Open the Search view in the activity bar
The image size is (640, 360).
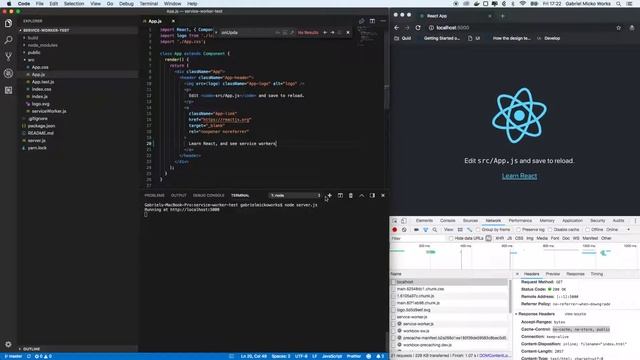[8, 40]
